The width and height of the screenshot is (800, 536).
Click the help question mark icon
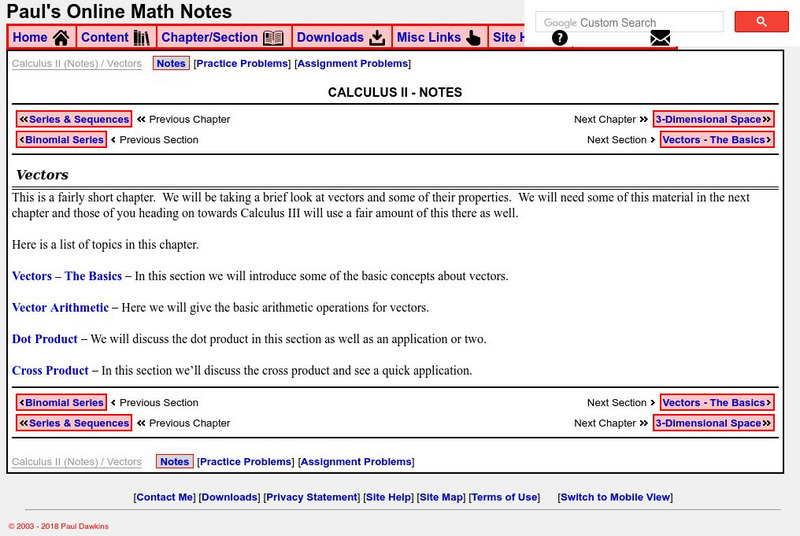(560, 38)
